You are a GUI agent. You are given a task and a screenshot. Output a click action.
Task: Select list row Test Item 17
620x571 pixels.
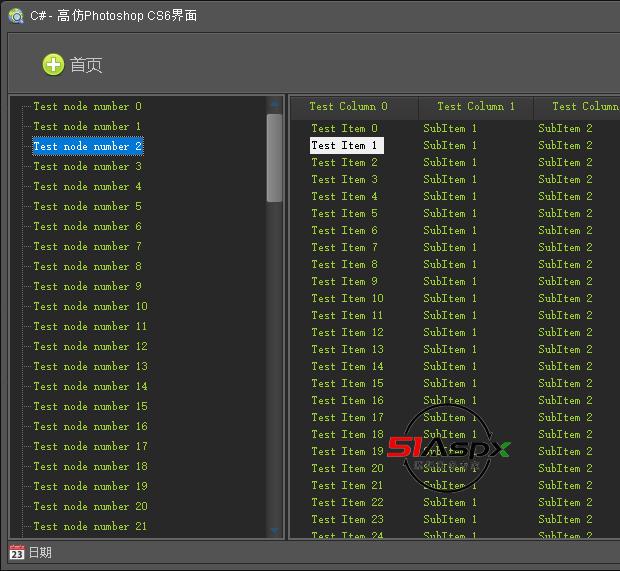click(348, 418)
